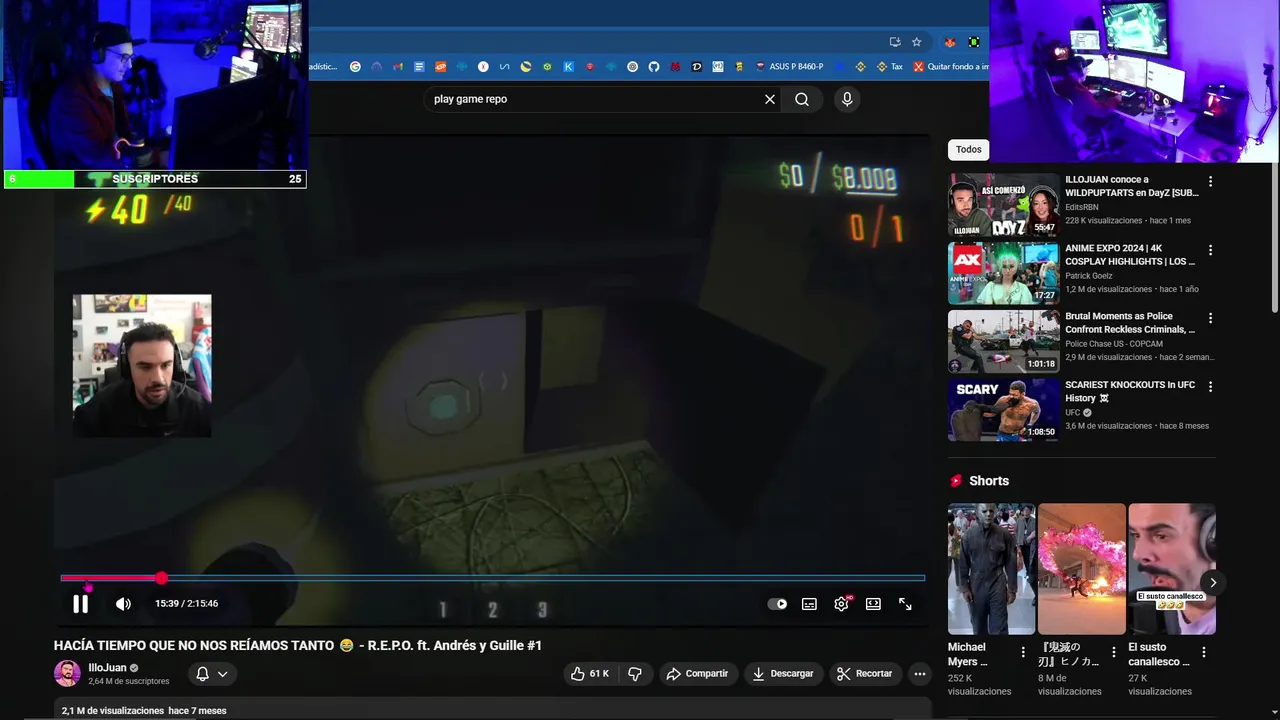Open the yellow crescent moon bookmark icon
The height and width of the screenshot is (720, 1280).
click(526, 67)
